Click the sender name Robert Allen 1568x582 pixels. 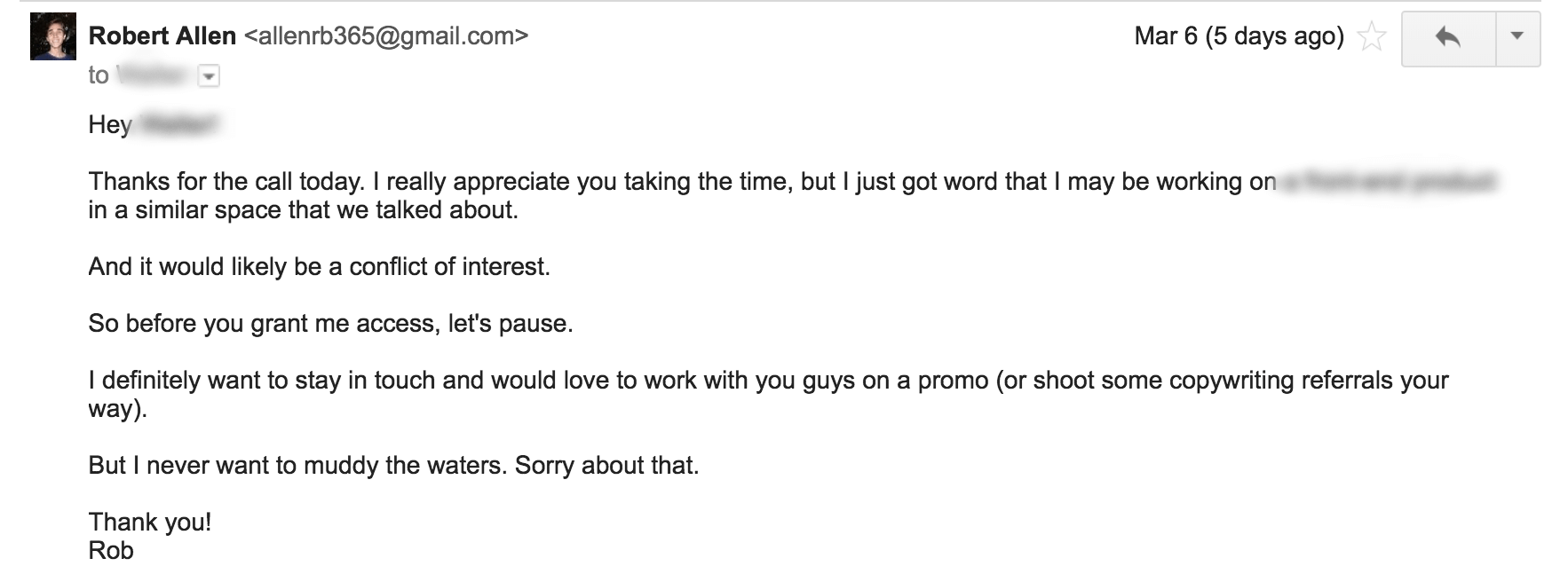click(162, 36)
